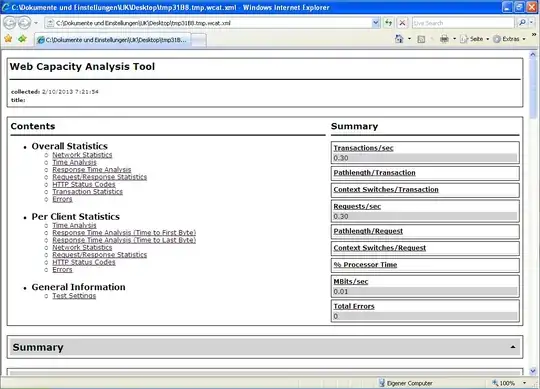Open the Test Settings link

pos(74,296)
